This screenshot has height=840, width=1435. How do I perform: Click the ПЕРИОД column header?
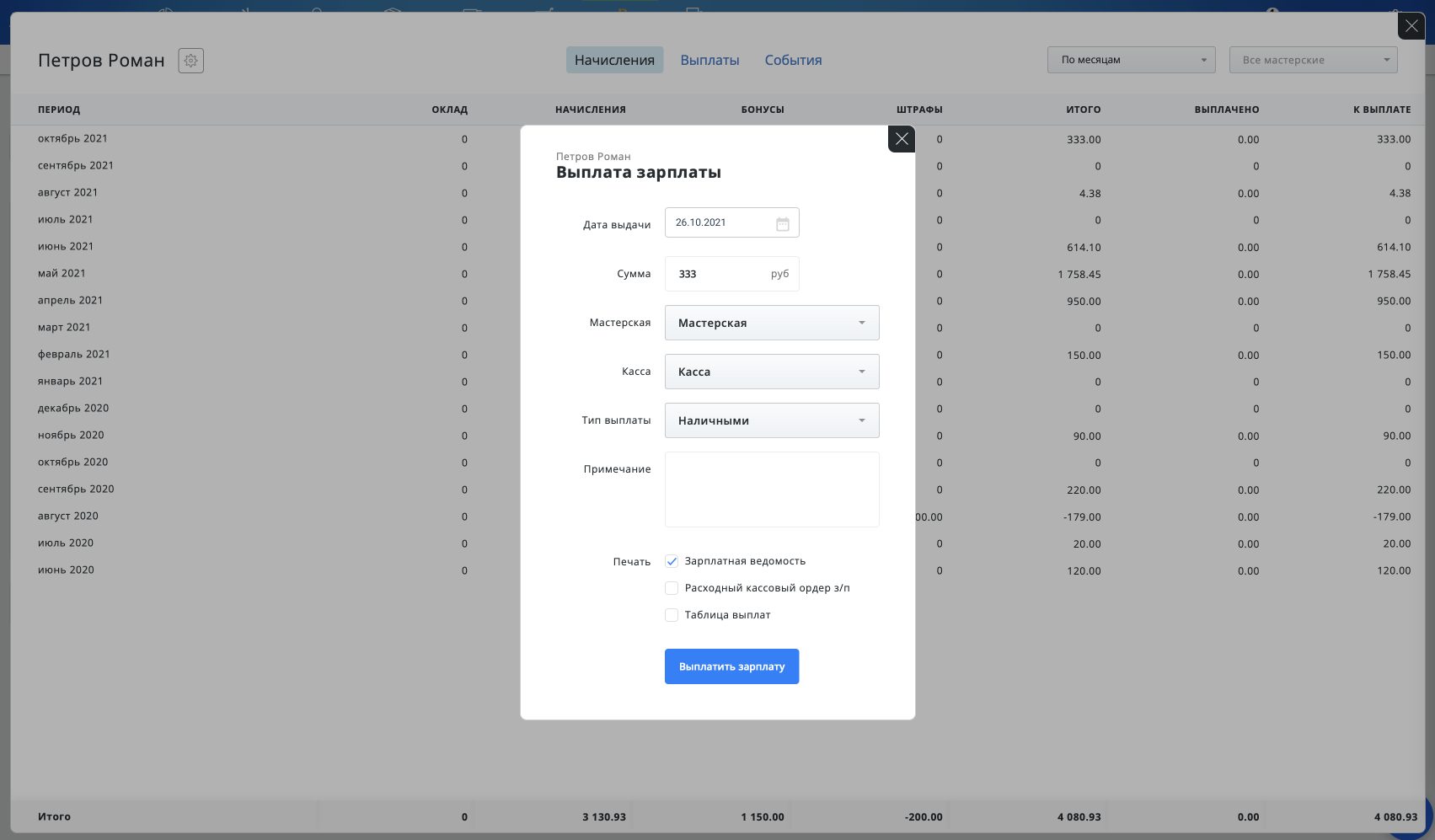click(x=59, y=110)
